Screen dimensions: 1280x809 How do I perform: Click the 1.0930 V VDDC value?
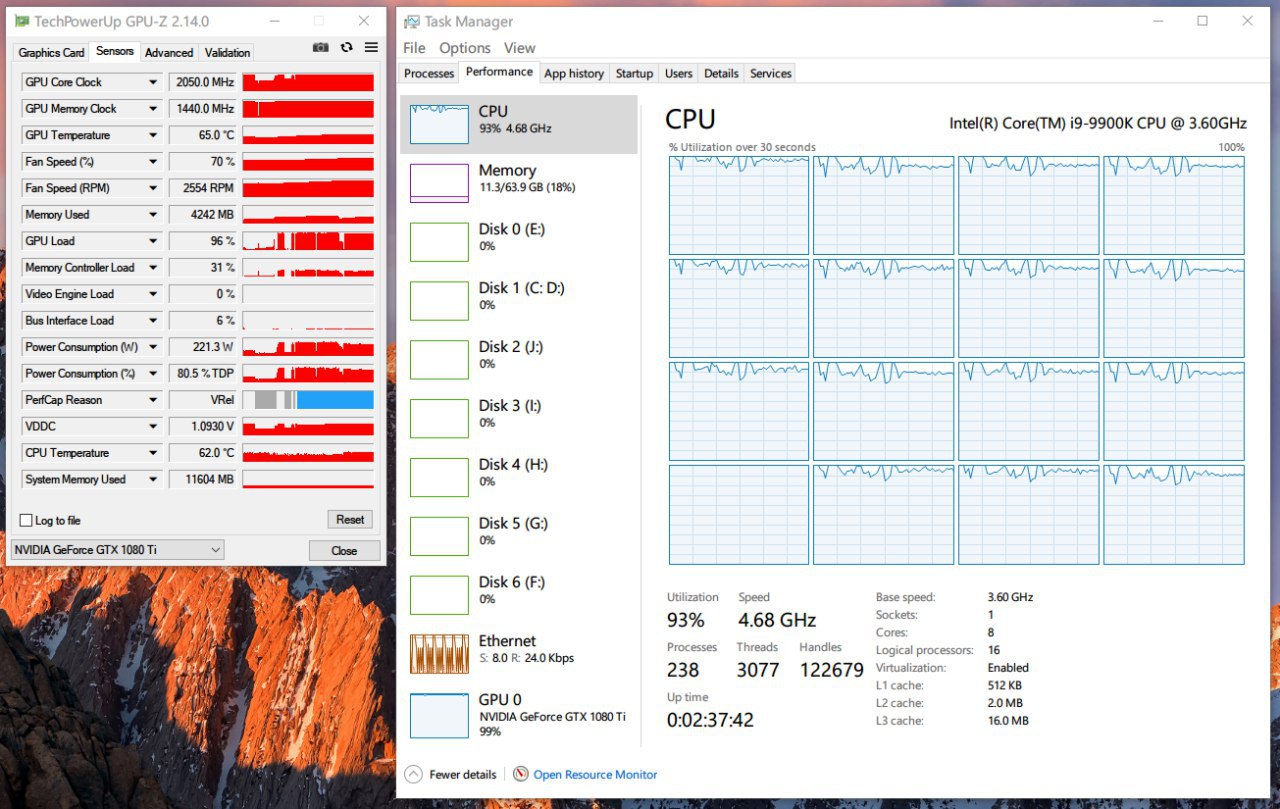[204, 426]
